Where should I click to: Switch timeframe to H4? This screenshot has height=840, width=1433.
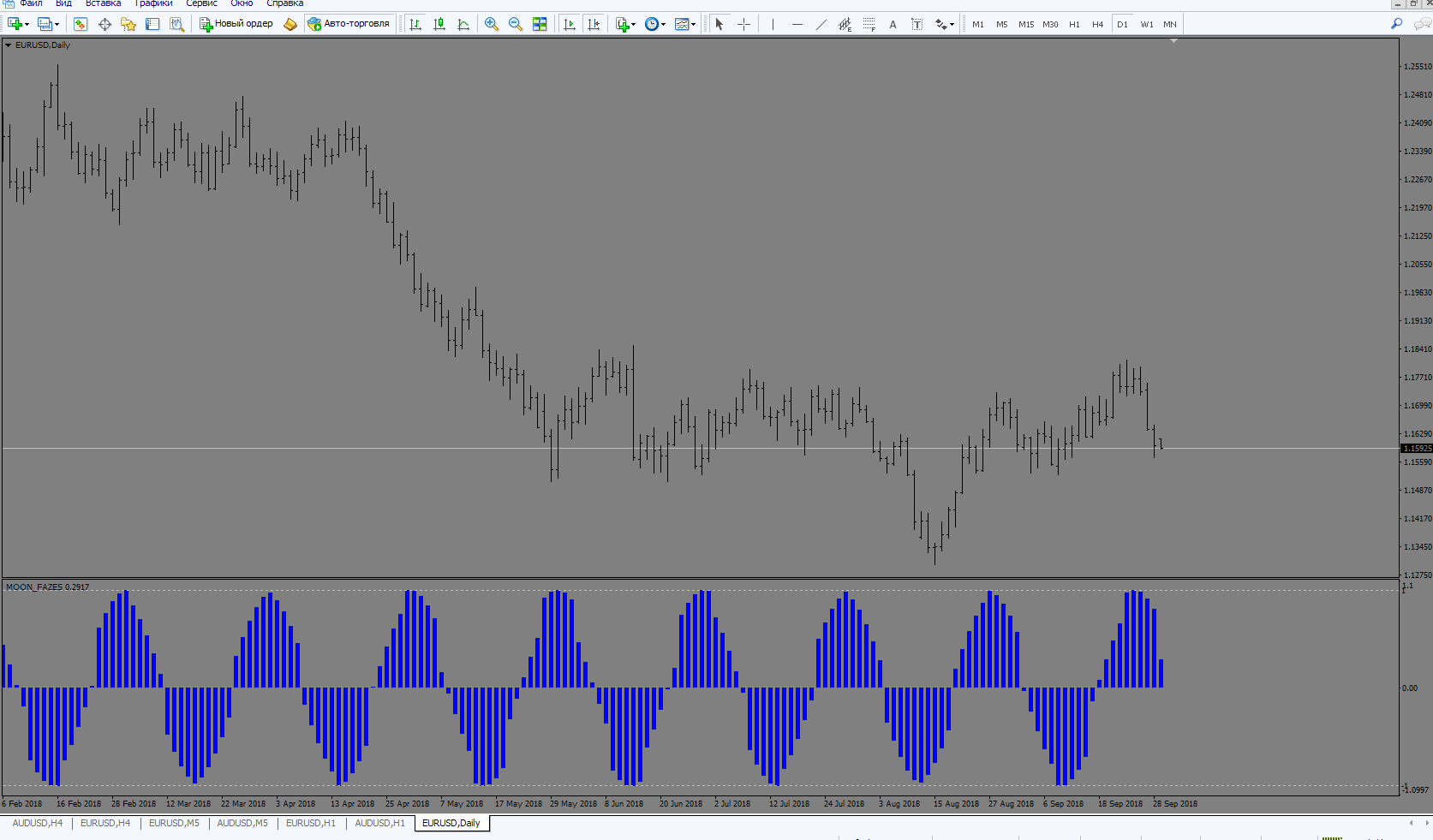[1098, 24]
